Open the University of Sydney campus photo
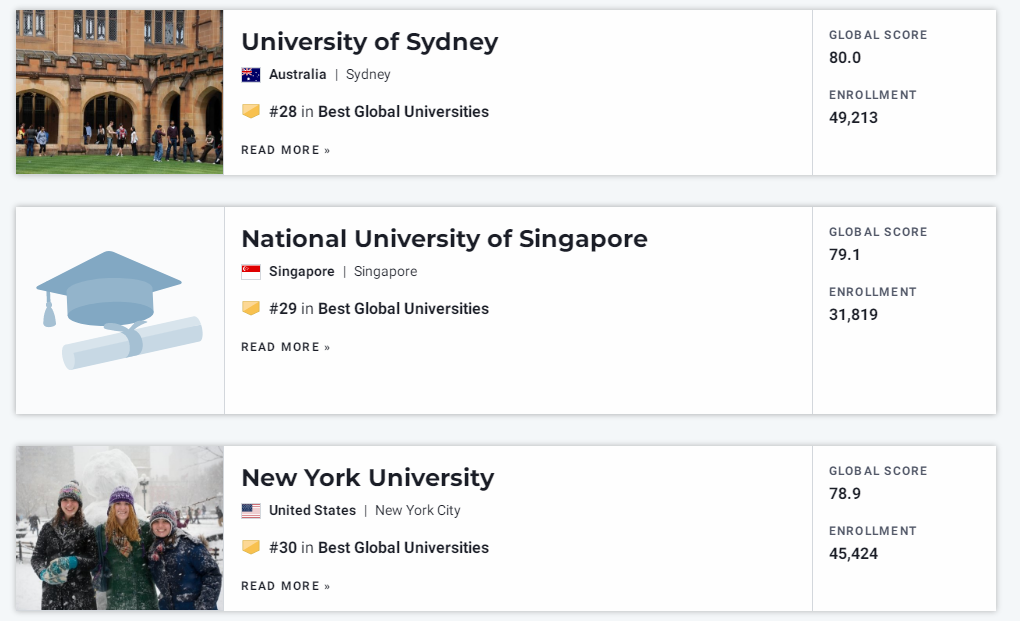 [x=120, y=92]
